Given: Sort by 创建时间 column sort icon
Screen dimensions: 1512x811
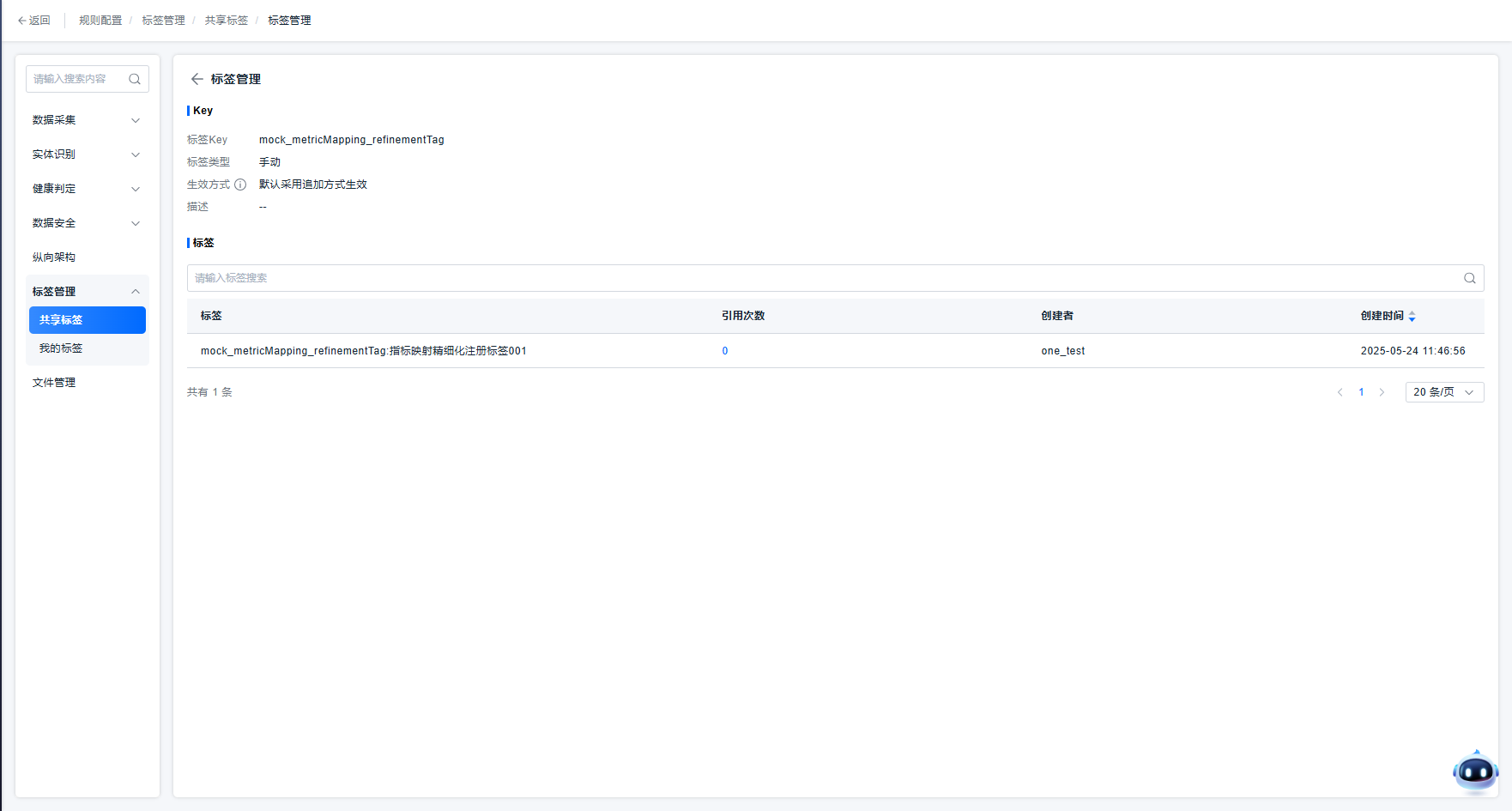Looking at the screenshot, I should [1412, 317].
